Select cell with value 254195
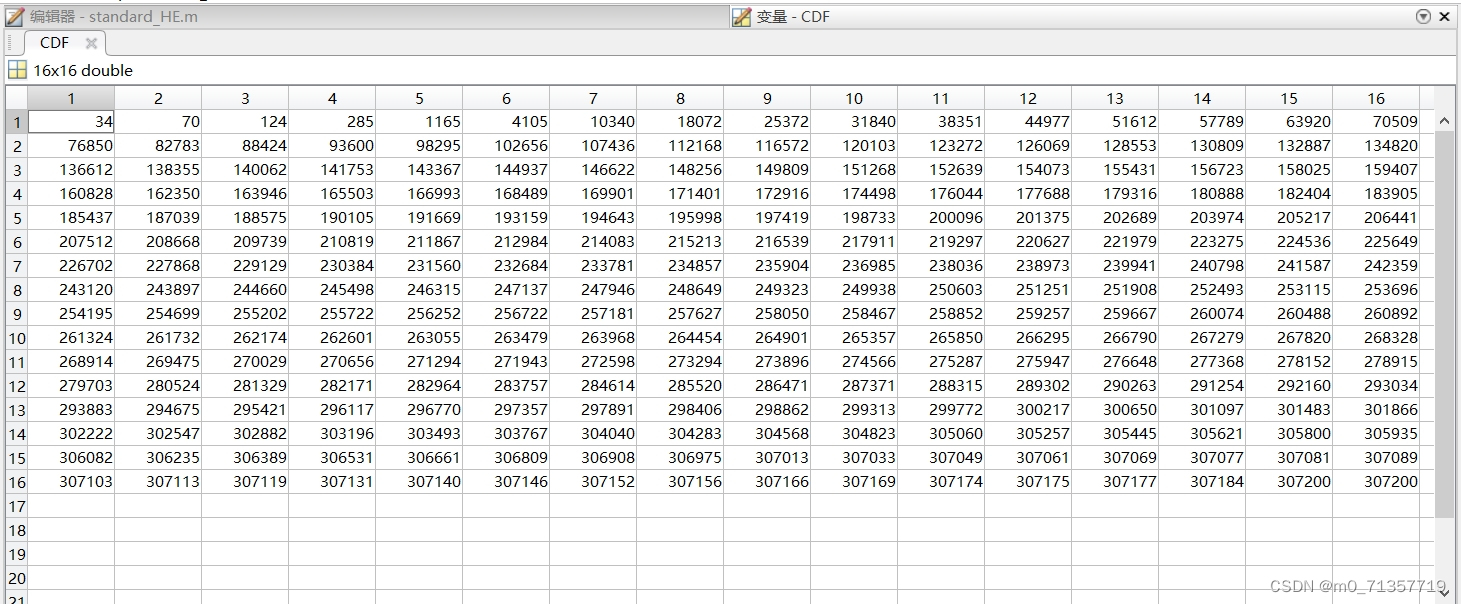 pyautogui.click(x=71, y=313)
